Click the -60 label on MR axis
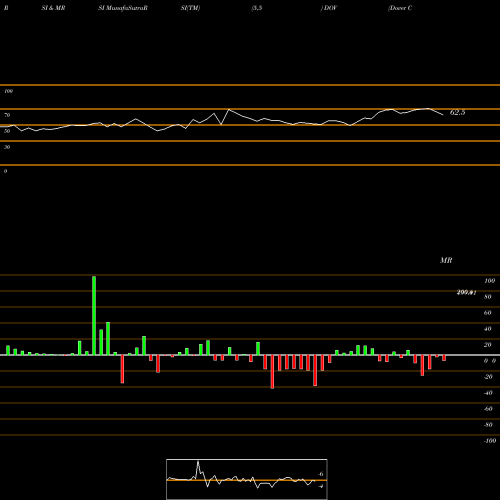Screen dimensions: 500x500 click(x=488, y=409)
